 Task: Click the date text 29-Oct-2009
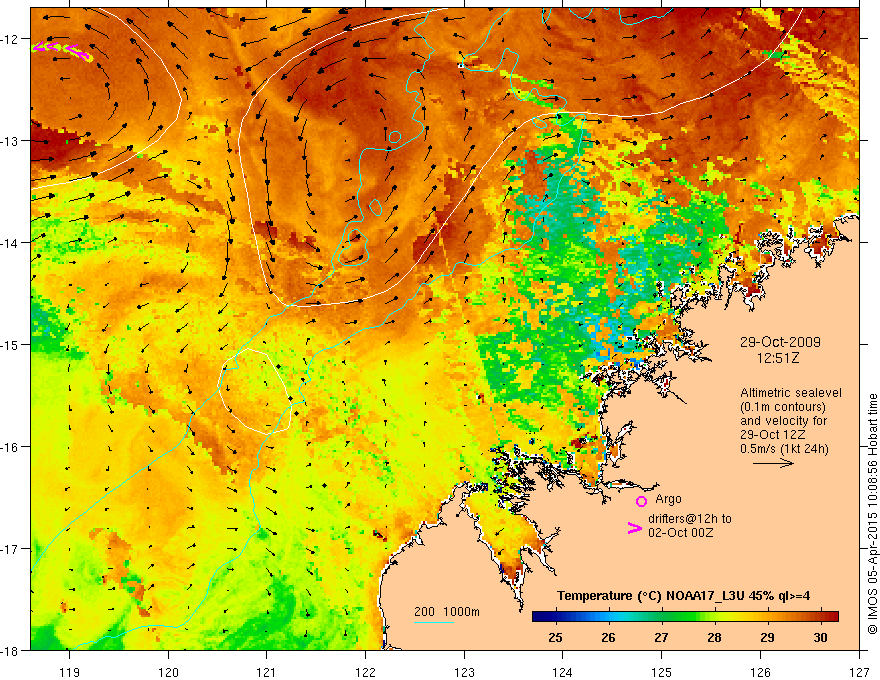click(x=780, y=342)
